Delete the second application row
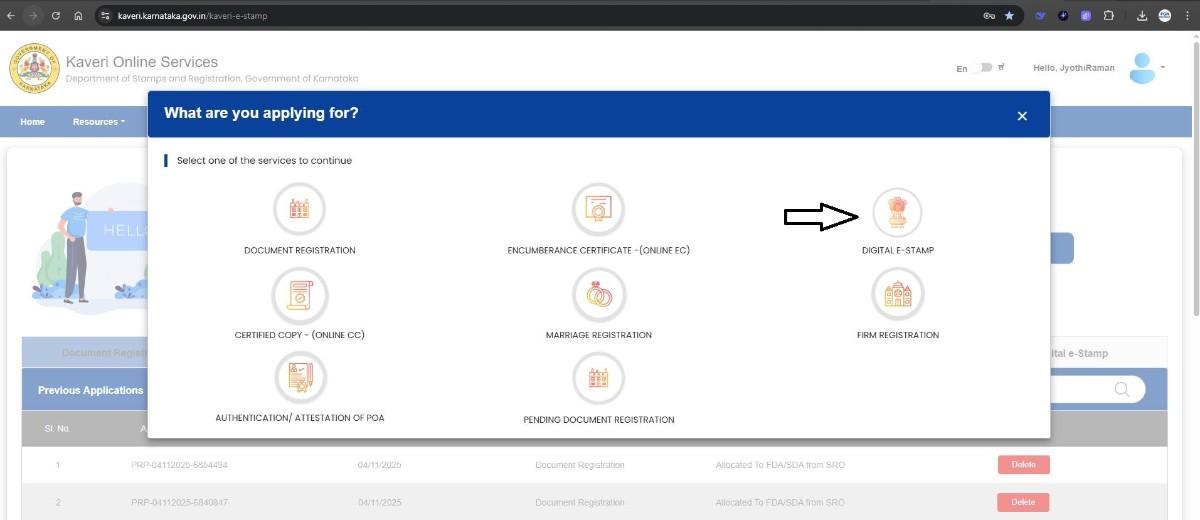The height and width of the screenshot is (520, 1200). tap(1023, 502)
